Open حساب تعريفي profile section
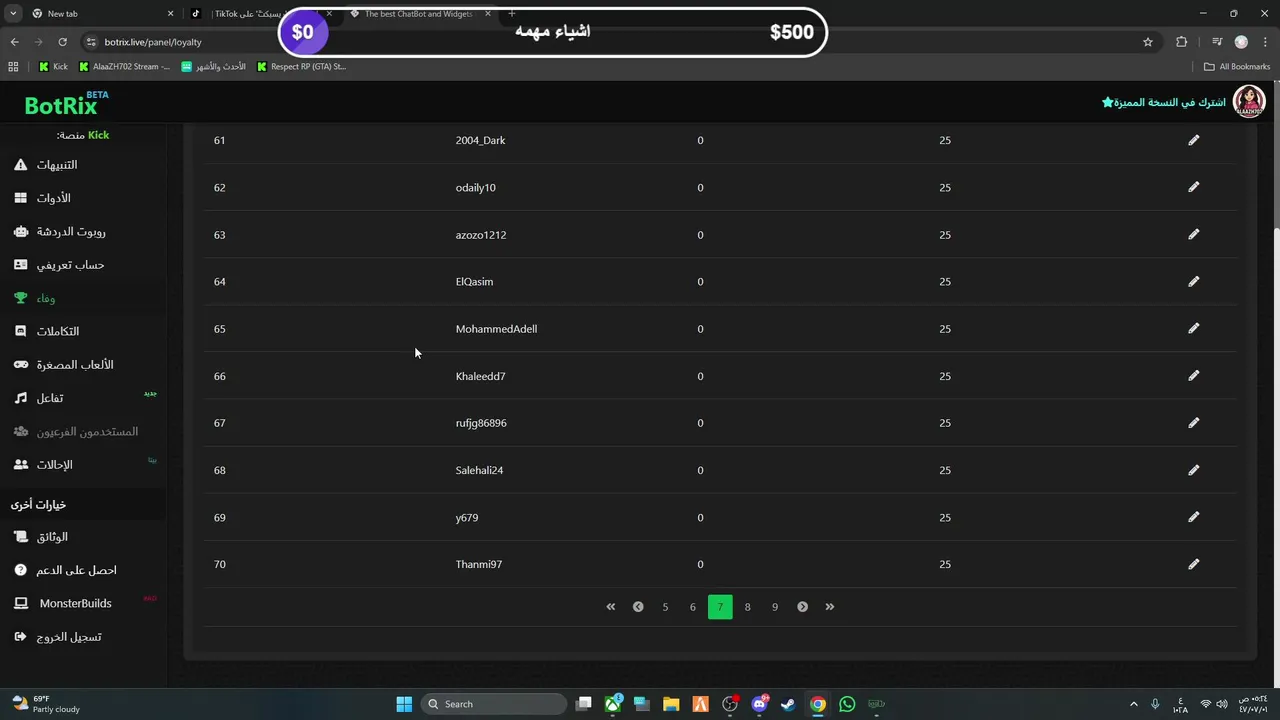 pos(59,265)
